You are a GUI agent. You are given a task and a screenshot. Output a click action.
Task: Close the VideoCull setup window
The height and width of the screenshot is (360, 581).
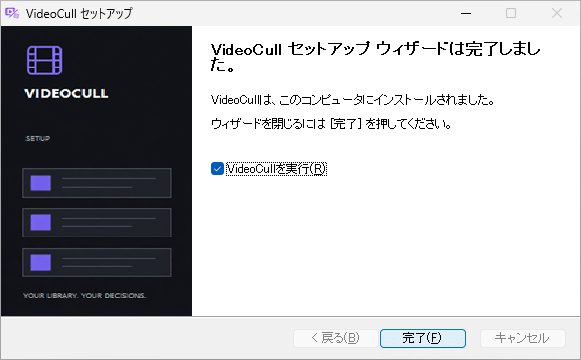(x=557, y=13)
